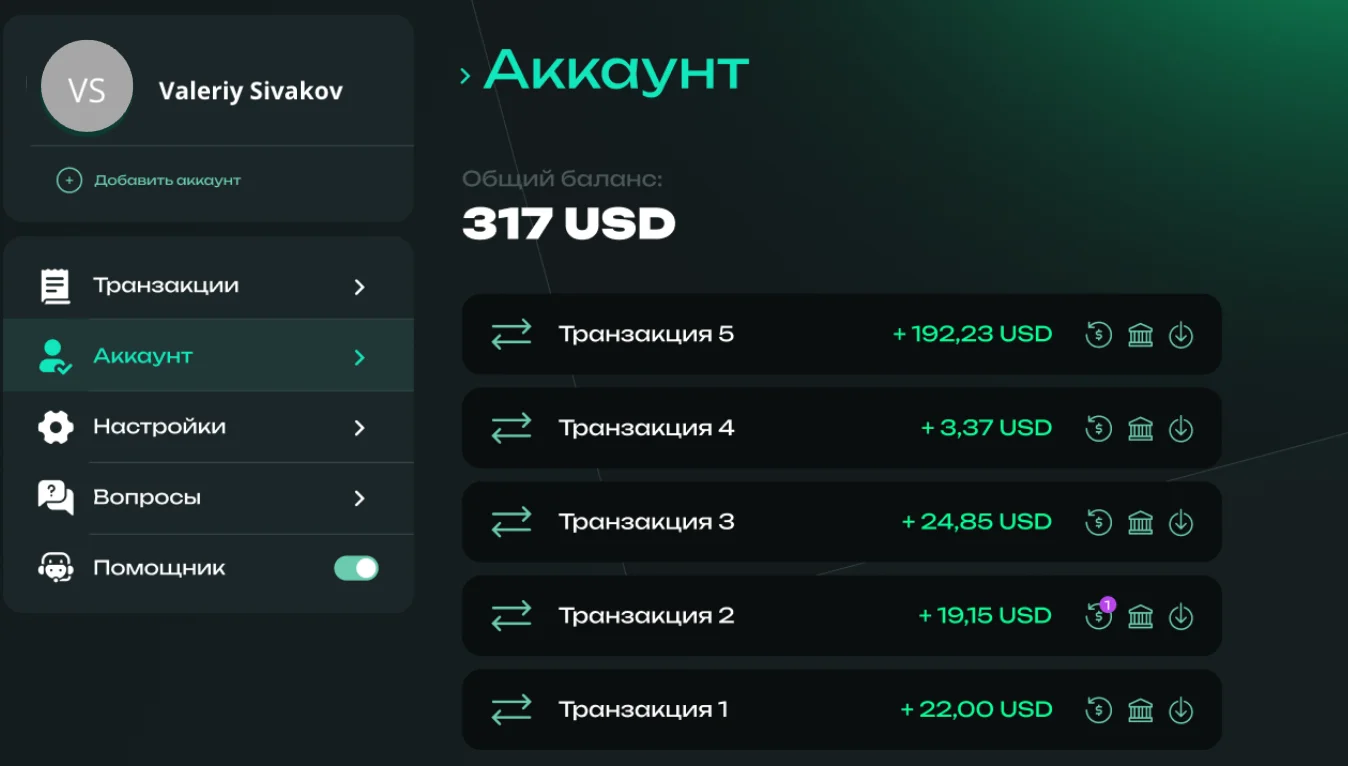Expand the Транзакции chevron arrow
The height and width of the screenshot is (766, 1348).
(x=360, y=287)
